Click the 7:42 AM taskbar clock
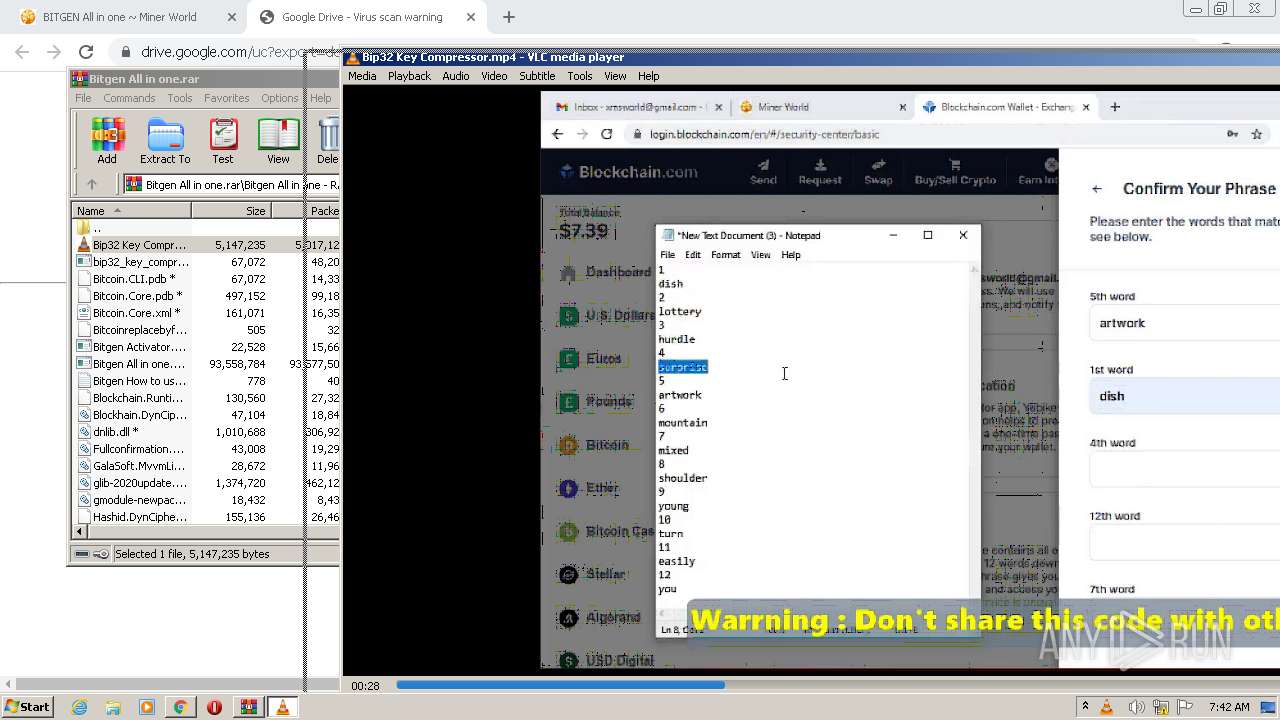Viewport: 1280px width, 720px height. coord(1228,707)
